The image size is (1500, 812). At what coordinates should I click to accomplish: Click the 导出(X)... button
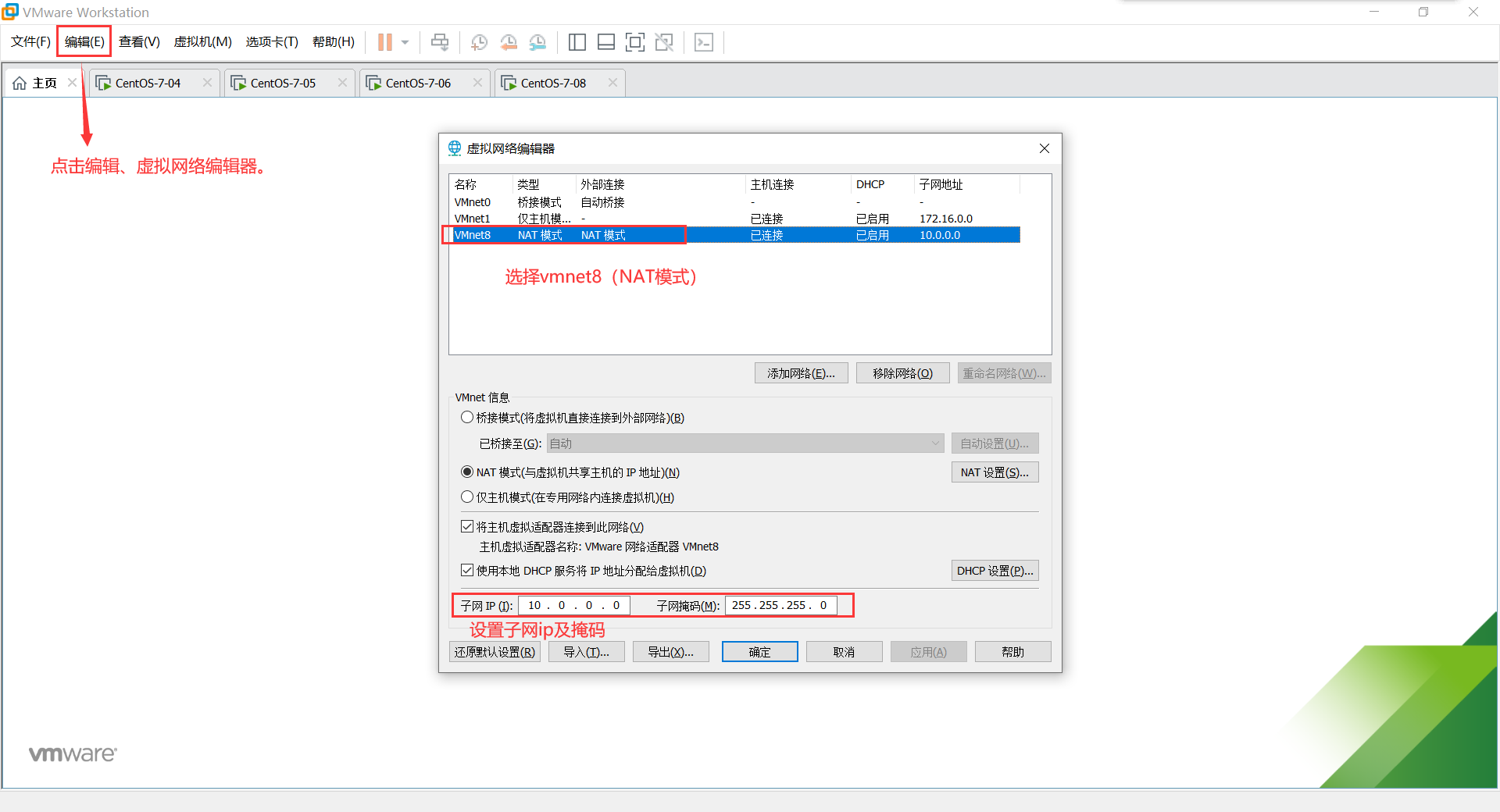671,652
